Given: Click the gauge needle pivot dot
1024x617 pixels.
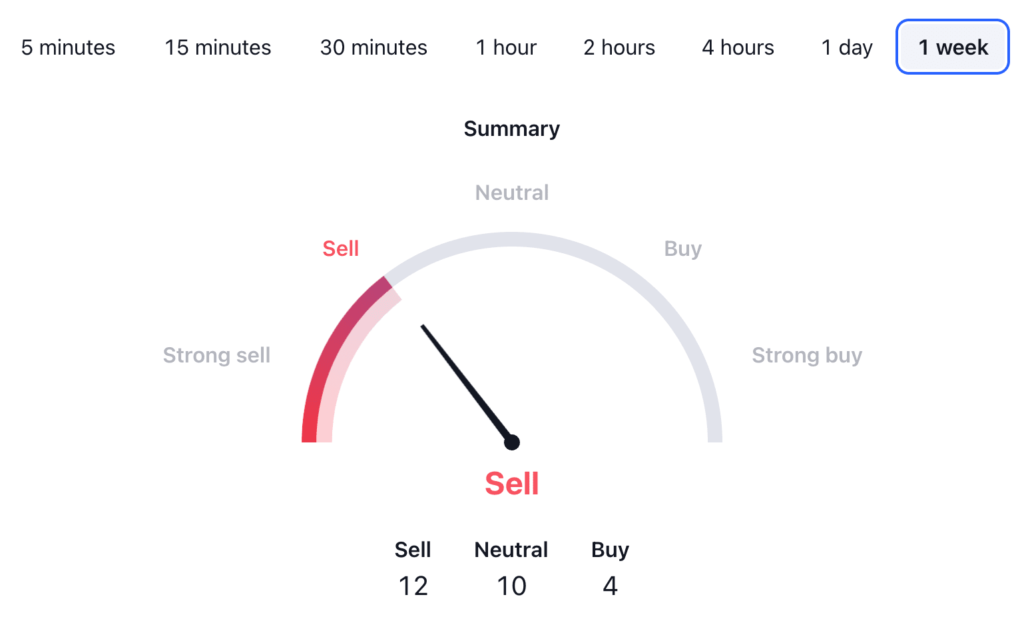Looking at the screenshot, I should [x=511, y=442].
